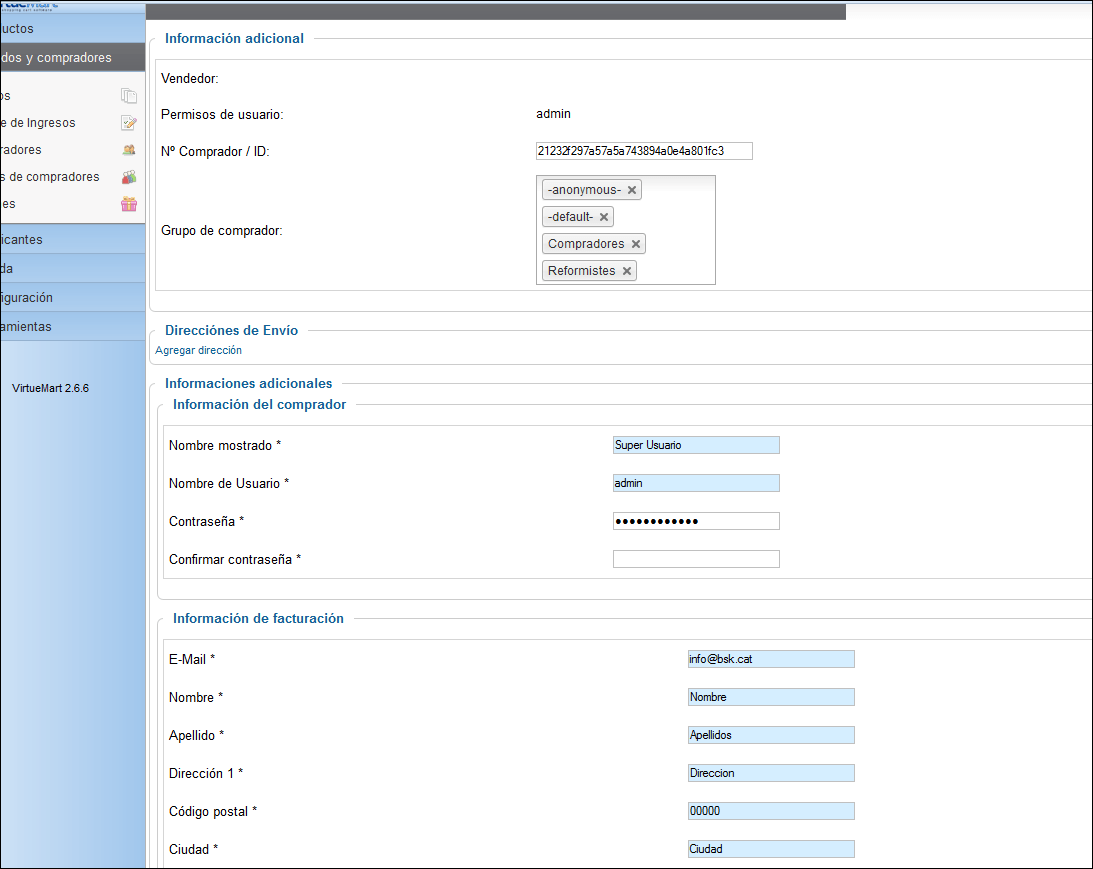Click the Dirección 1 field
Image resolution: width=1093 pixels, height=869 pixels.
point(771,773)
